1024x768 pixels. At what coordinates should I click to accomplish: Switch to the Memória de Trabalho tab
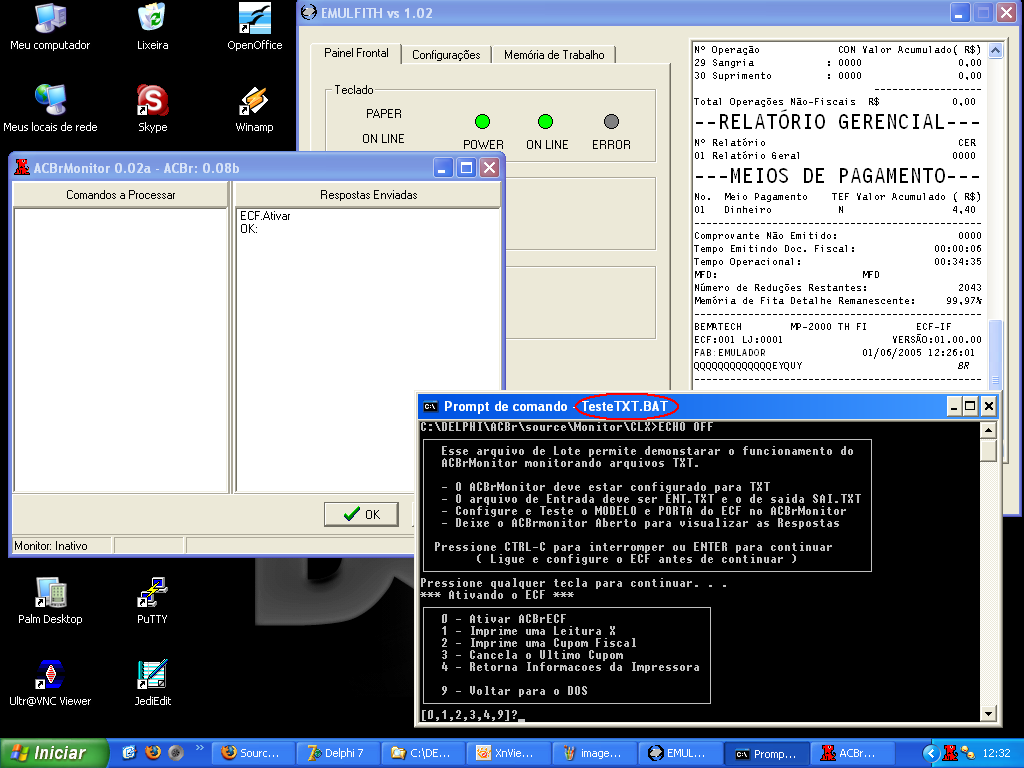point(554,55)
